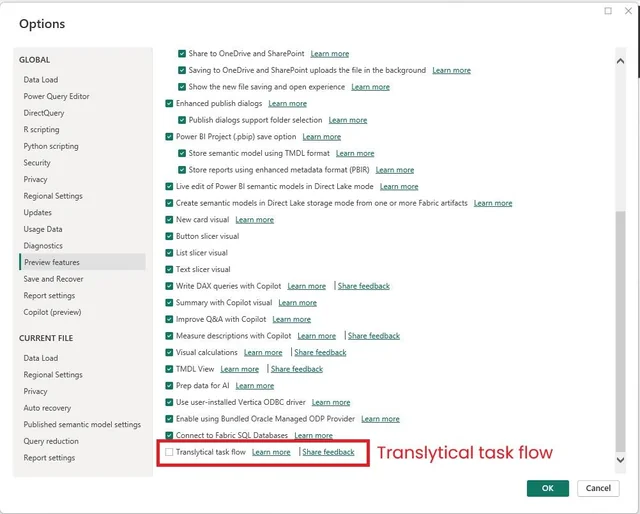Toggle Publish dialogs support folder selection
640x514 pixels.
182,120
